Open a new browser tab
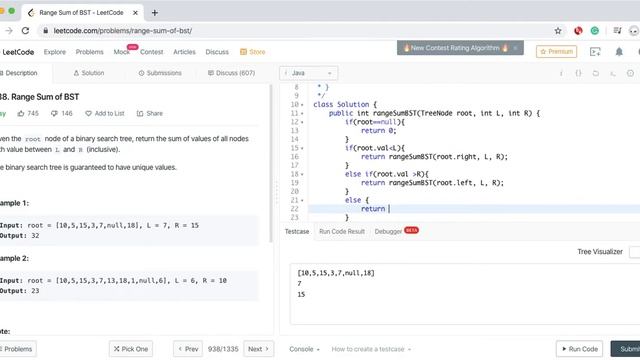The height and width of the screenshot is (360, 640). click(x=154, y=13)
